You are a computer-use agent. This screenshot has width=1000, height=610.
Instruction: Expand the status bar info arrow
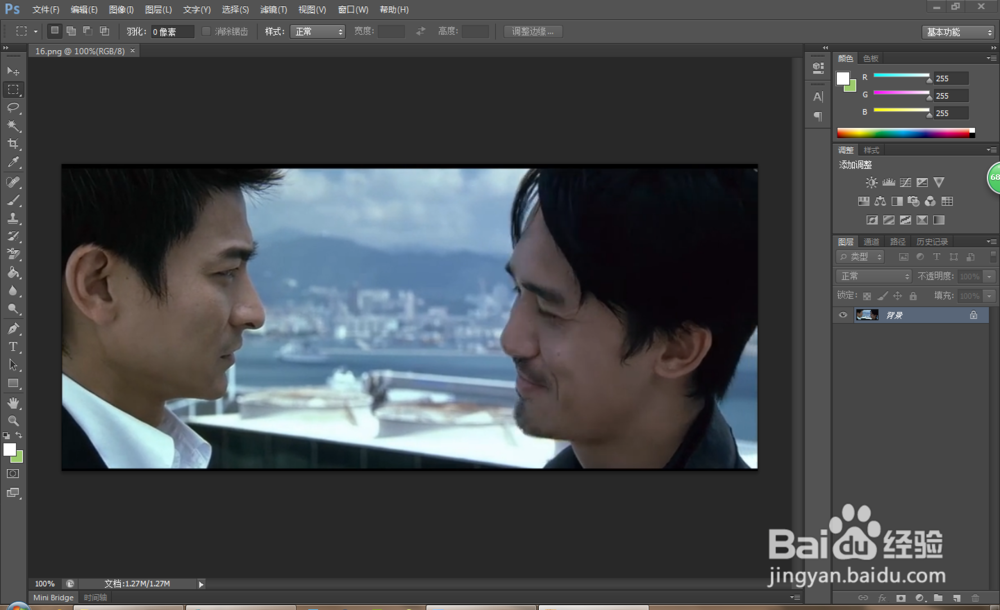pos(201,584)
